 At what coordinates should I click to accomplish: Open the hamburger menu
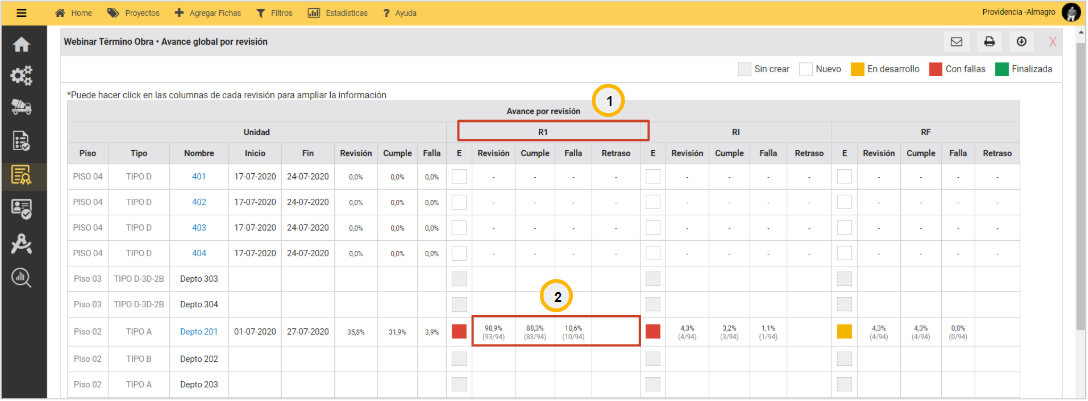click(x=21, y=13)
